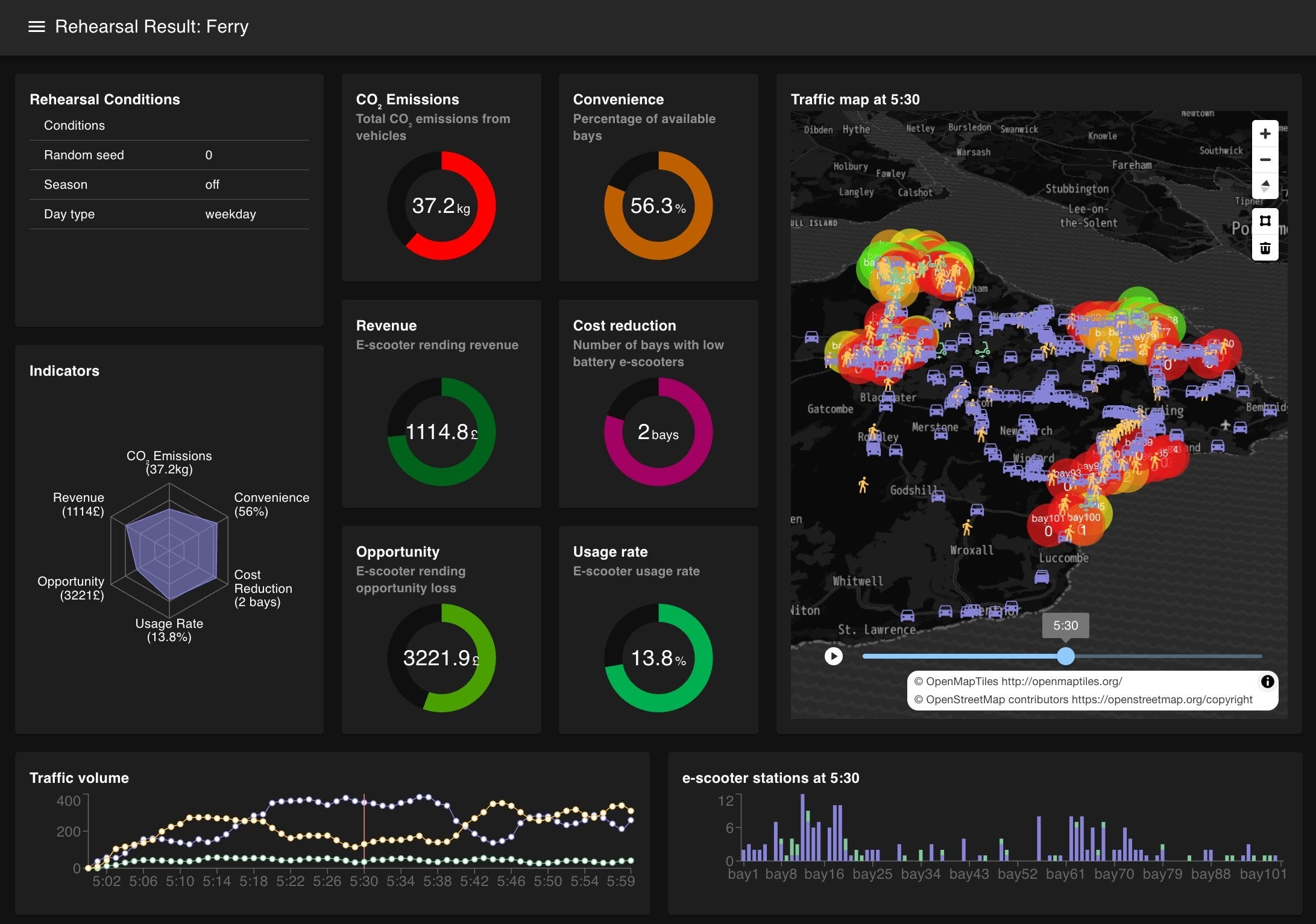1316x924 pixels.
Task: Zoom in on the traffic map
Action: pyautogui.click(x=1265, y=134)
